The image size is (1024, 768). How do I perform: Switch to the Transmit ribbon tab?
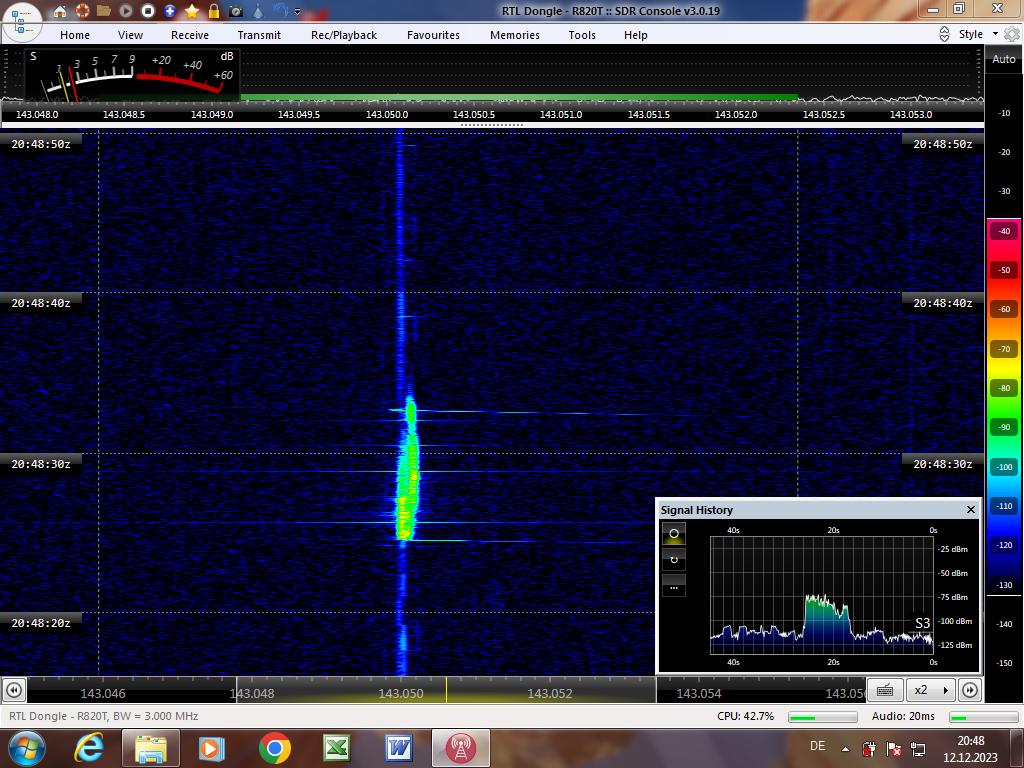259,35
